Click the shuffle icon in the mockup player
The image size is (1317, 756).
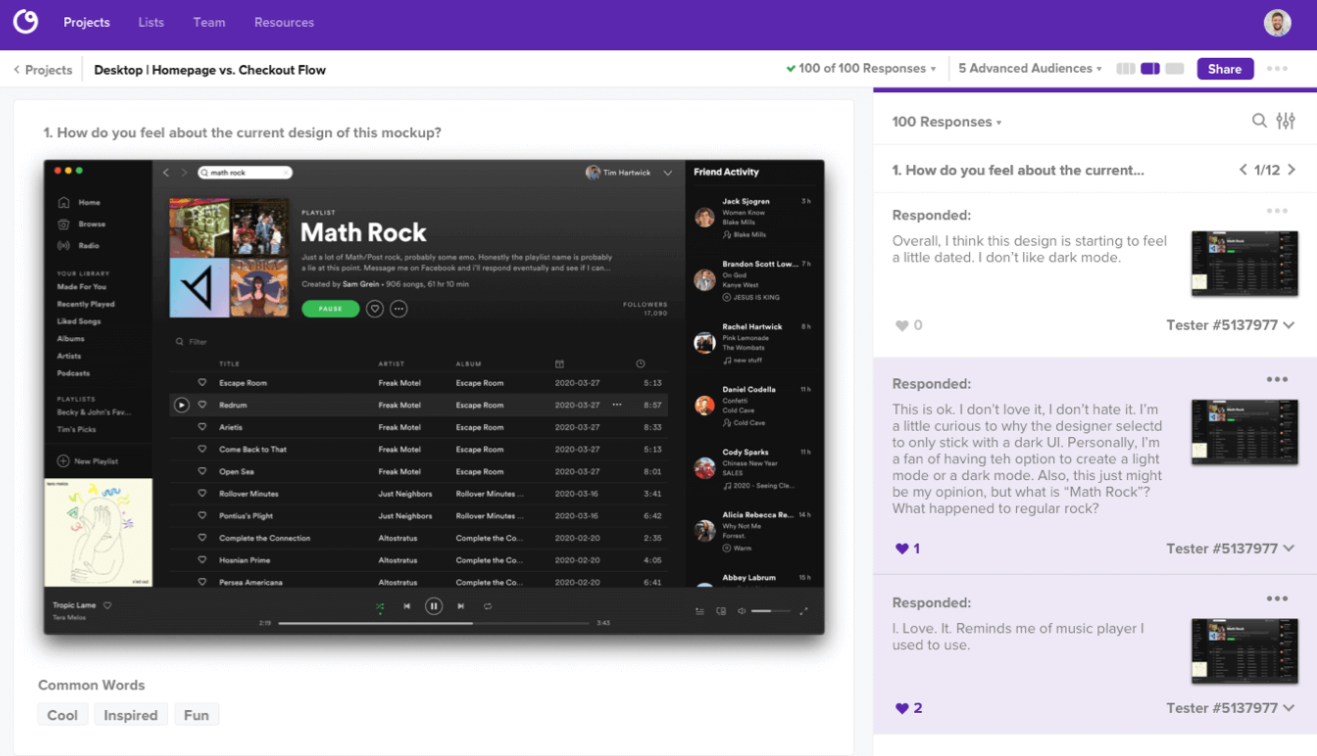pyautogui.click(x=380, y=606)
